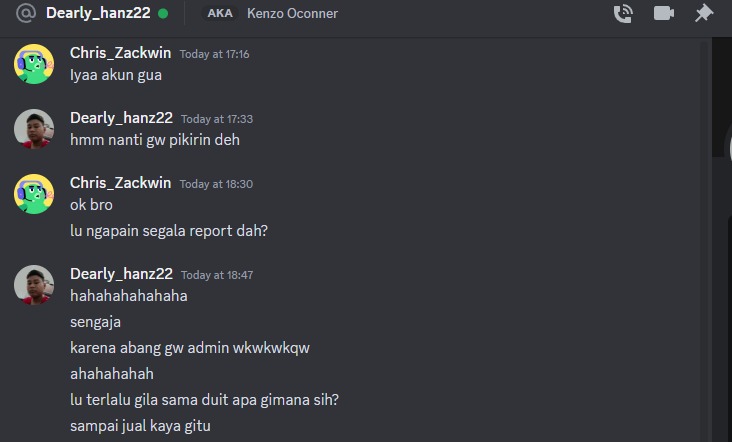
Task: Start a voice call with Dearly_hanz22
Action: pos(623,13)
